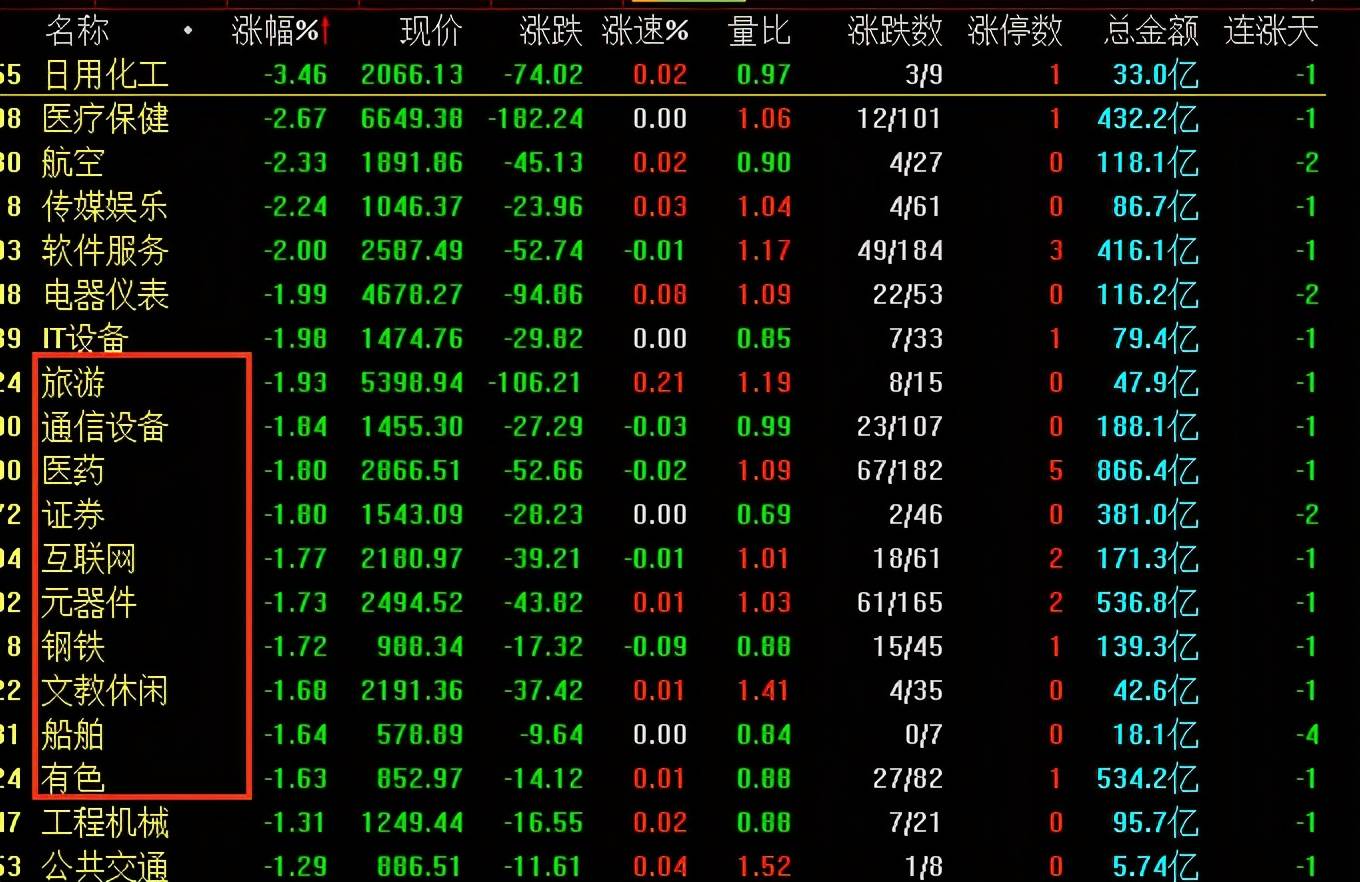Click the 名称 column header
Image resolution: width=1360 pixels, height=882 pixels.
tap(76, 31)
